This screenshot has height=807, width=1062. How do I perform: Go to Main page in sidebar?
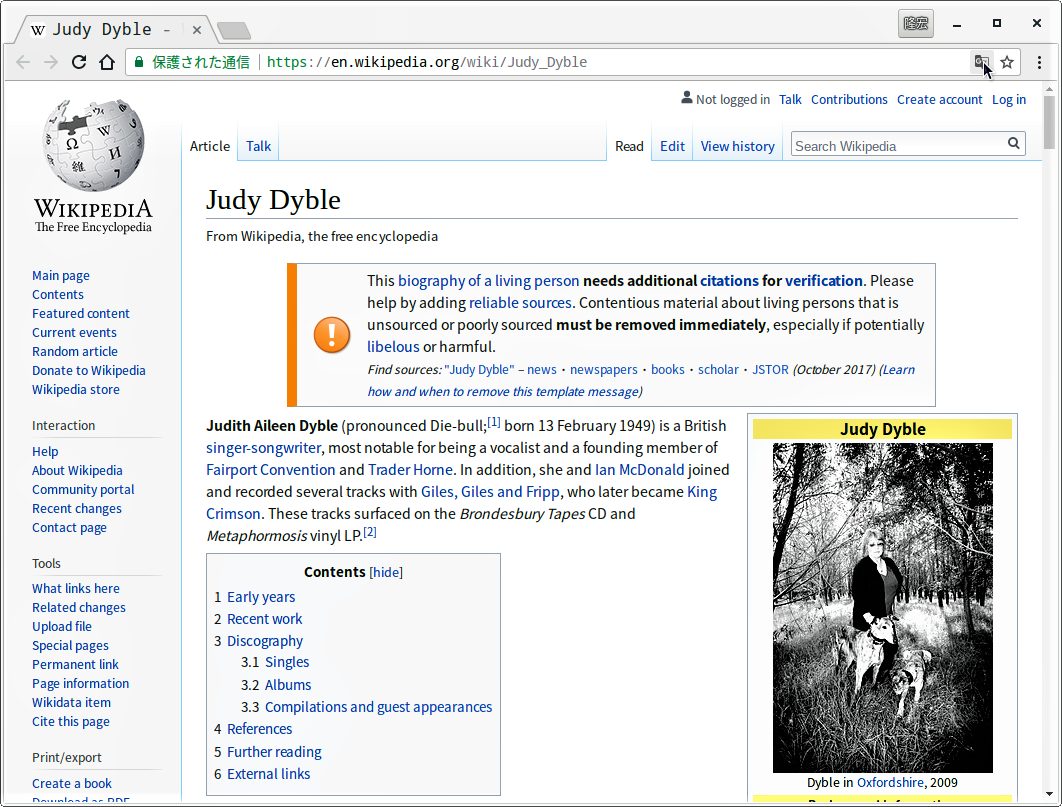click(x=60, y=276)
